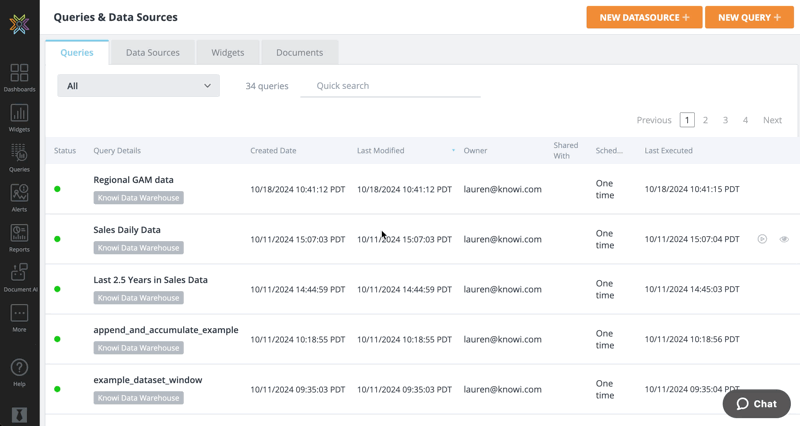
Task: Click the Knowi logo icon
Action: (x=19, y=24)
